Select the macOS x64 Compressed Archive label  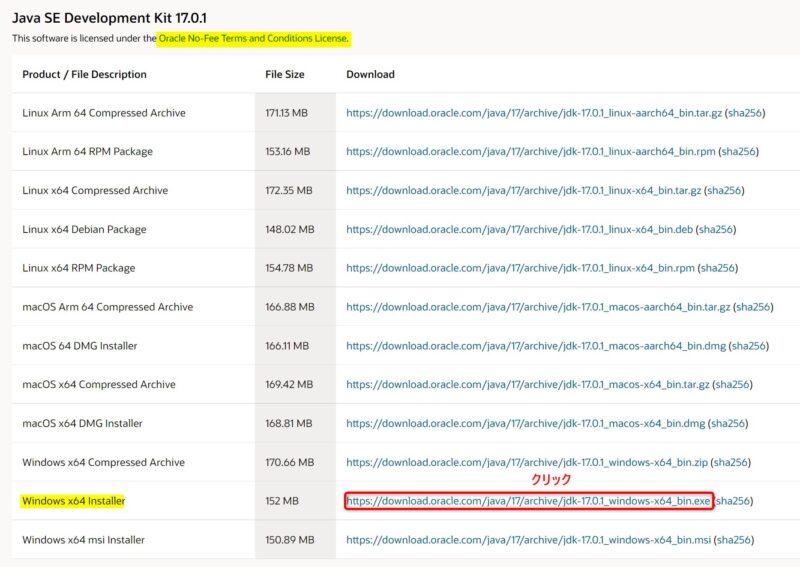99,384
